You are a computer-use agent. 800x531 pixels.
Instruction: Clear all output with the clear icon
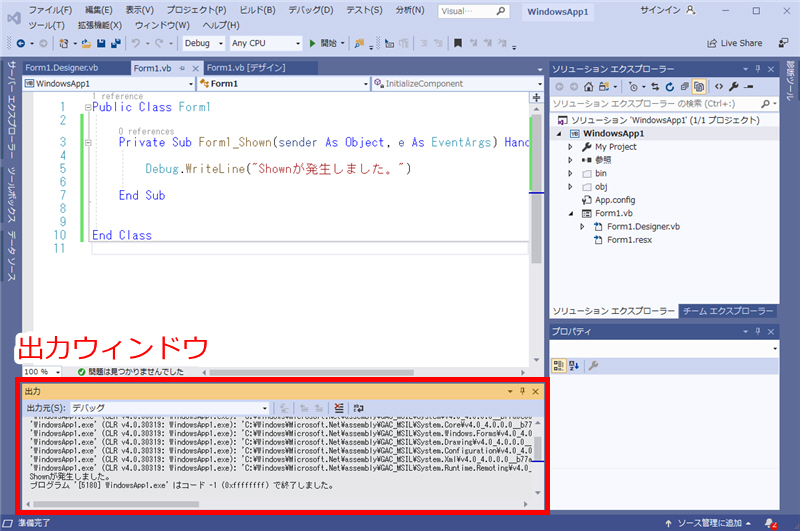(339, 408)
